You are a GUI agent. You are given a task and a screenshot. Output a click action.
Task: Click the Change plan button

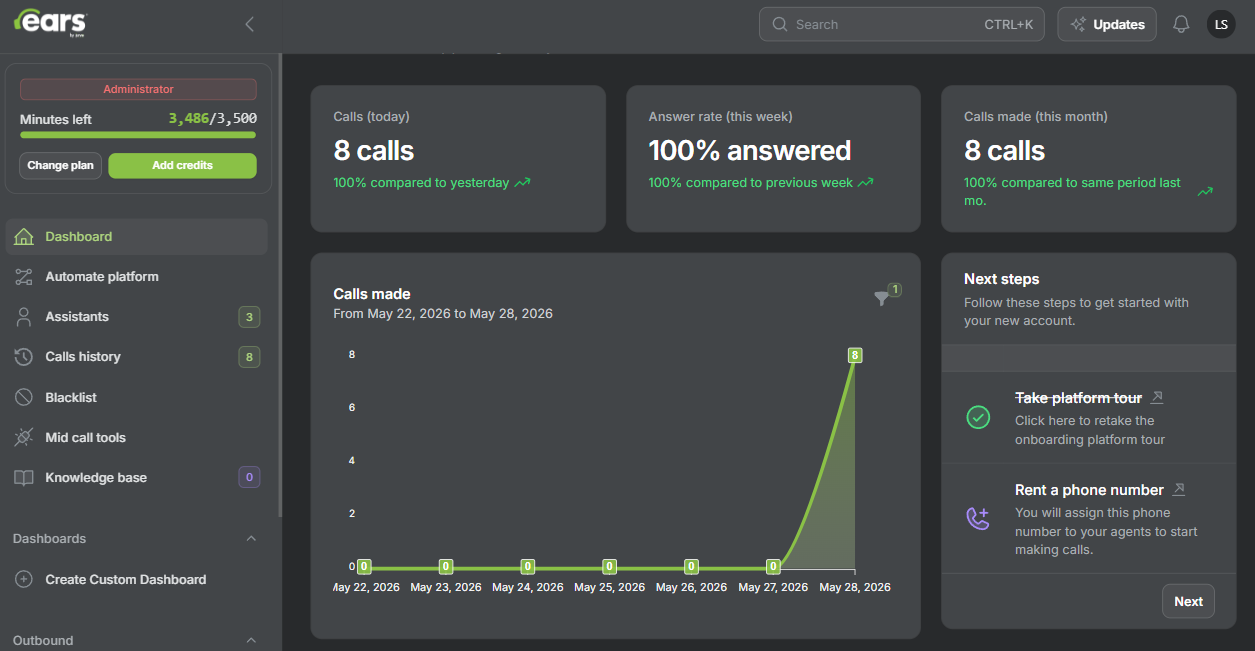(x=61, y=166)
